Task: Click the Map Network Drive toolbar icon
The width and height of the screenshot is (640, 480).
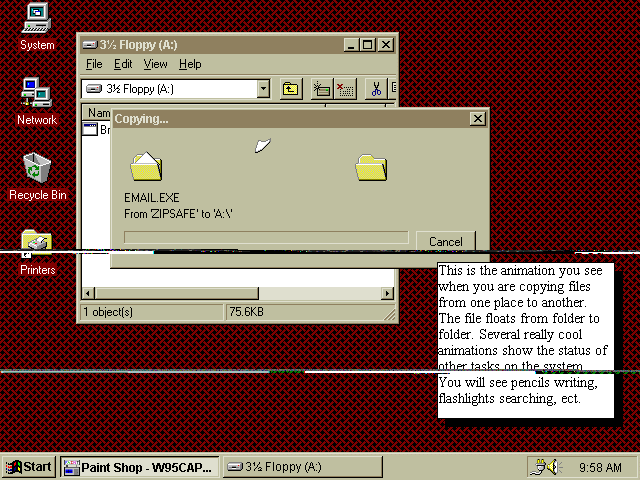Action: coord(322,89)
